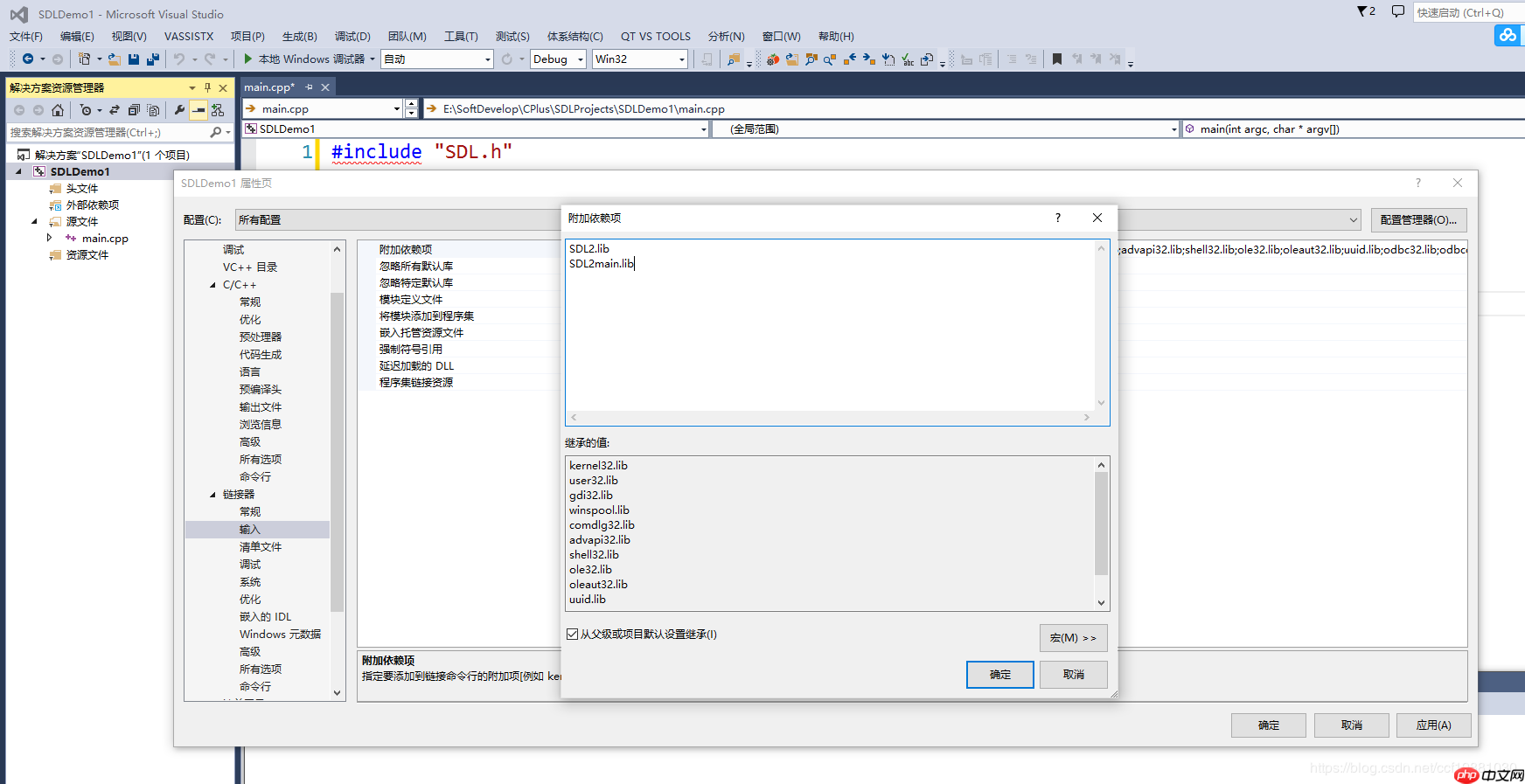
Task: Click the Quick Launch search box
Action: [x=1469, y=12]
